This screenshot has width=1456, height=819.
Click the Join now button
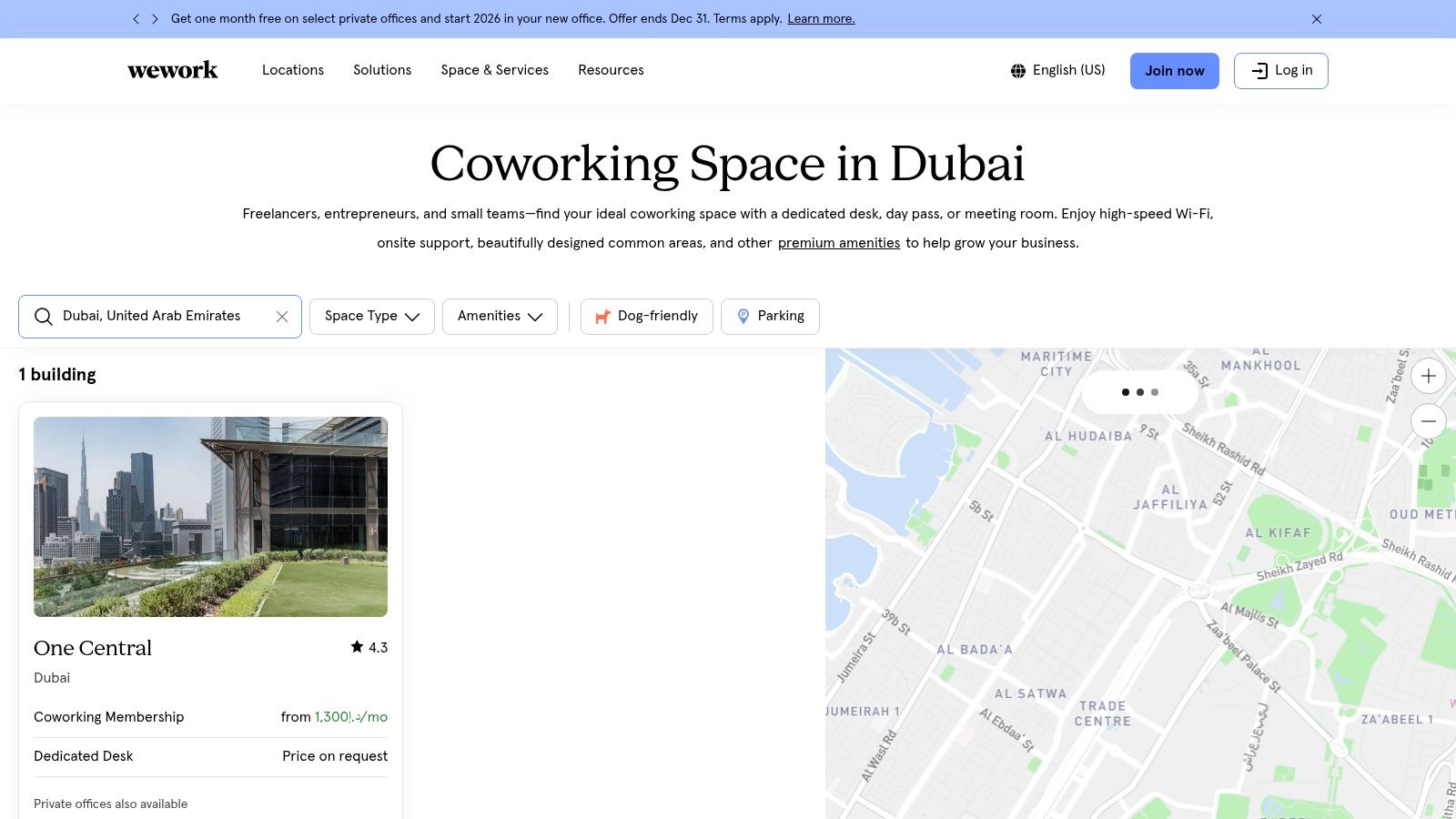1174,70
